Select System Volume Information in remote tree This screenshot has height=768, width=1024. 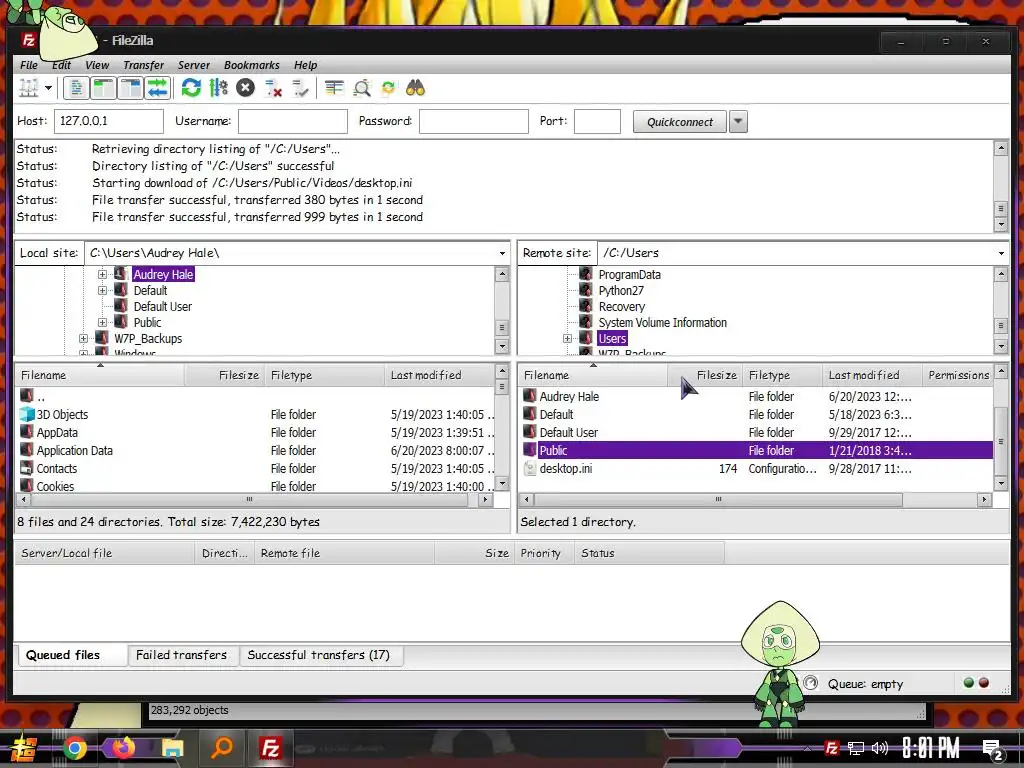pyautogui.click(x=662, y=322)
